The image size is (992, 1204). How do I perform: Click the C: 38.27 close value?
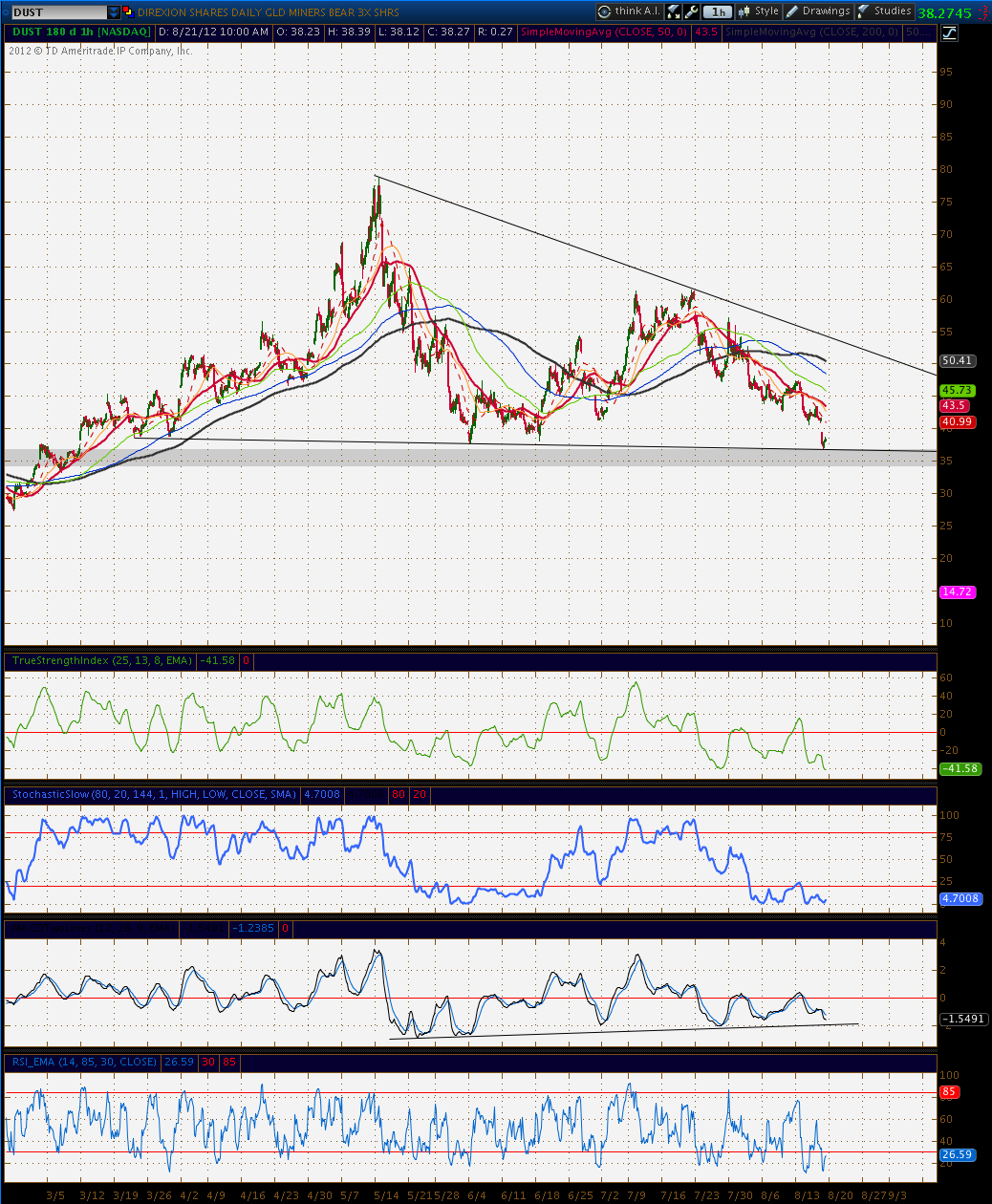(x=450, y=32)
